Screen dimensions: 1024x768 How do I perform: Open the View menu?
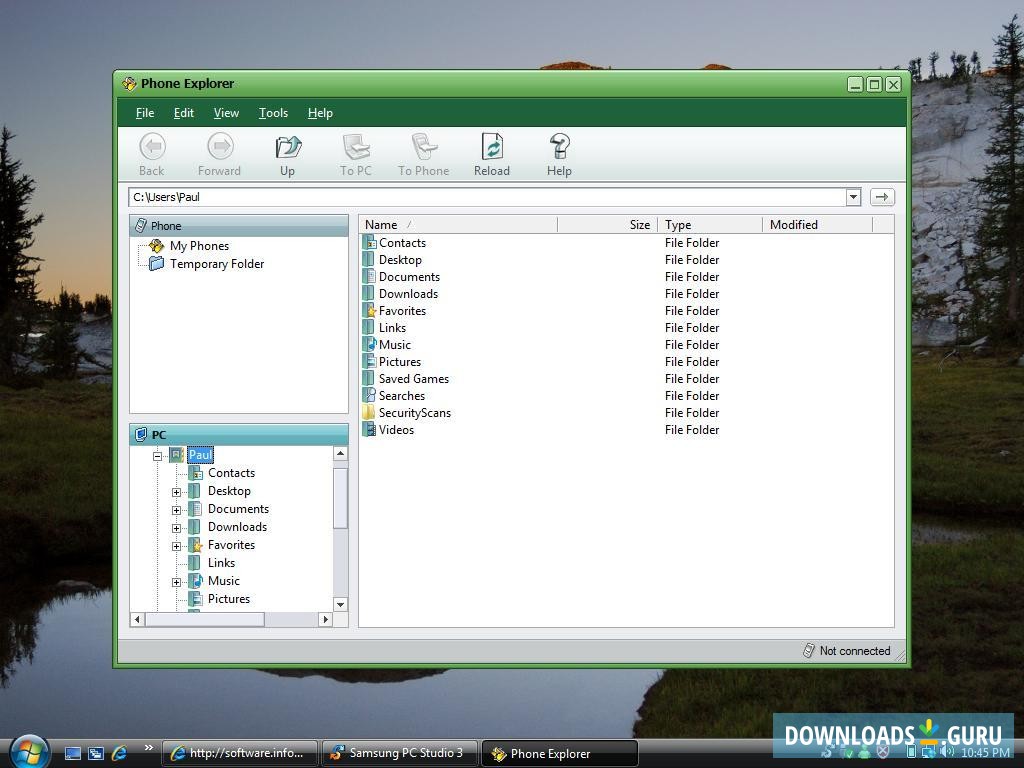(x=226, y=113)
